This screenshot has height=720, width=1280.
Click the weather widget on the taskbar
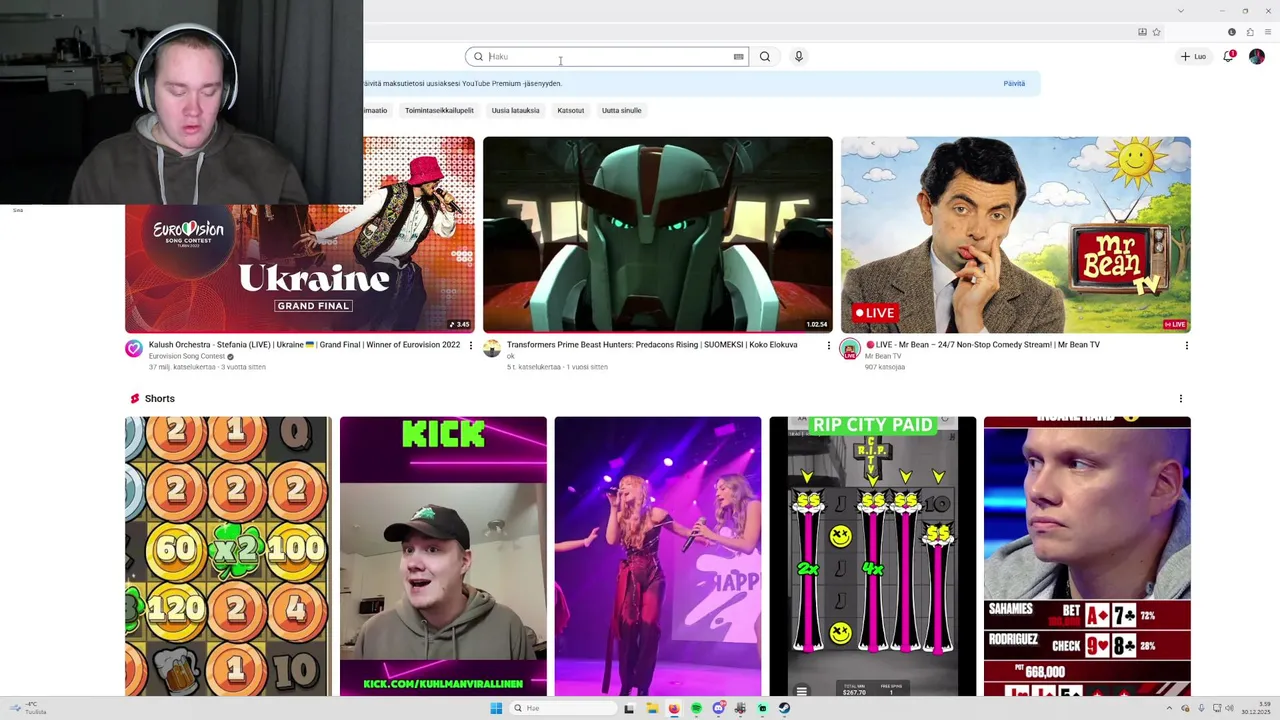point(29,708)
